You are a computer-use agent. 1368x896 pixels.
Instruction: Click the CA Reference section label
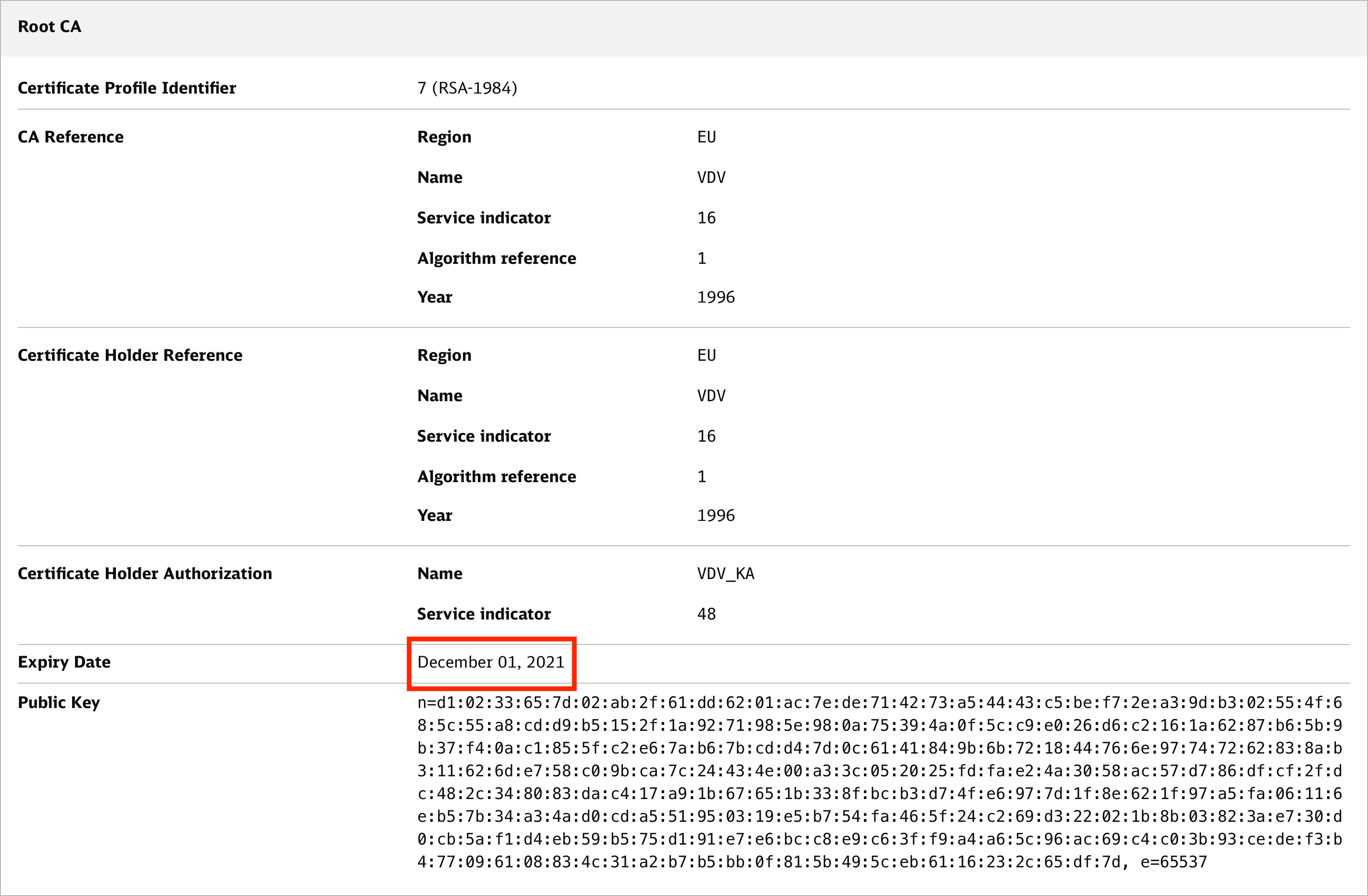(71, 137)
